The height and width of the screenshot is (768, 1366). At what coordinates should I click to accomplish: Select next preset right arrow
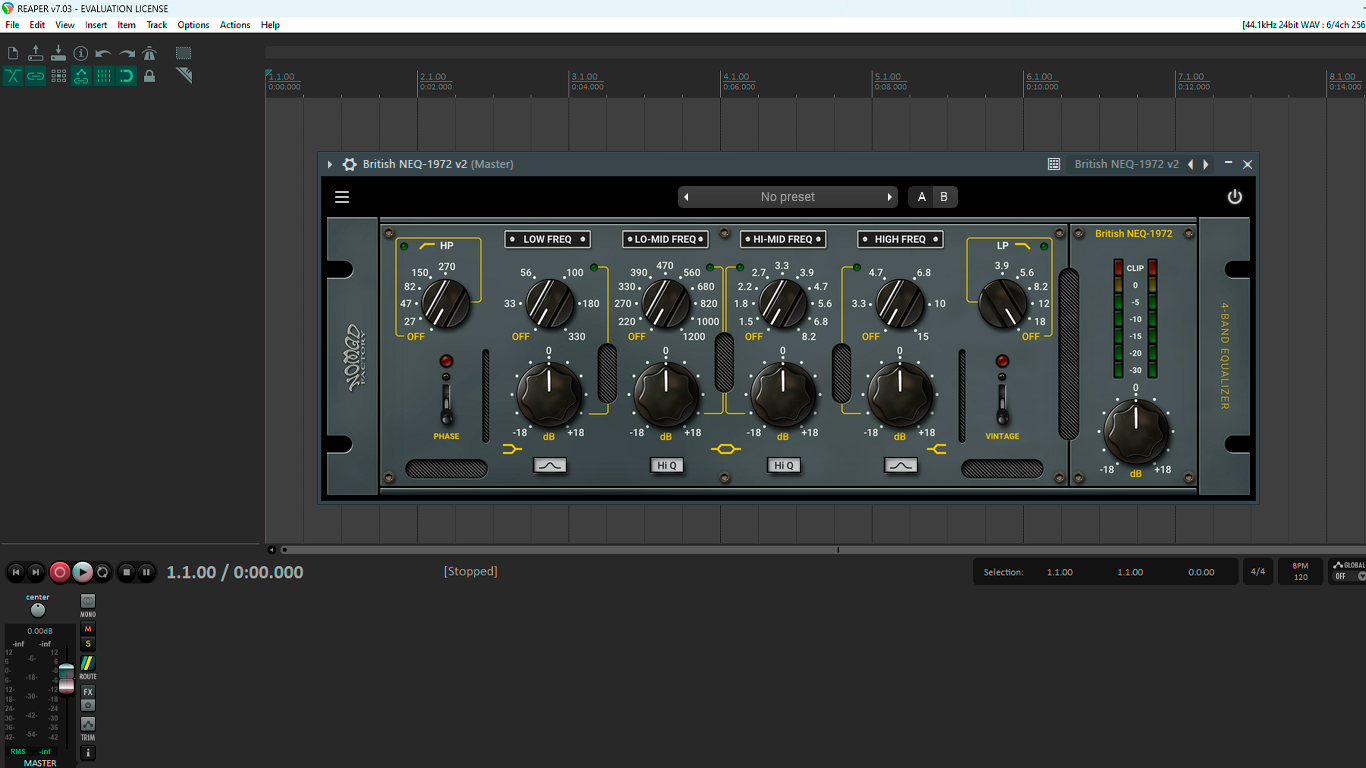[890, 197]
